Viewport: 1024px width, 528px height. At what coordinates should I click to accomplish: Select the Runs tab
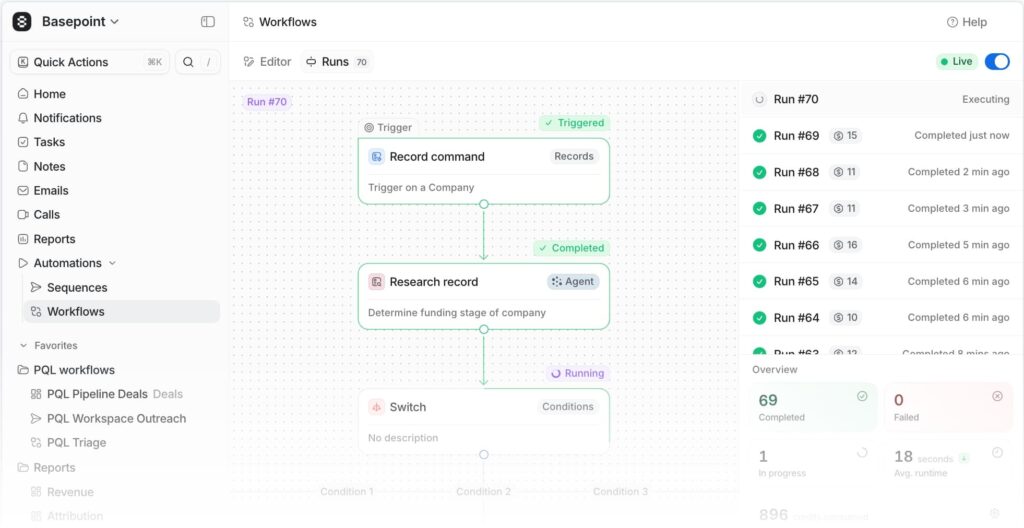point(335,62)
